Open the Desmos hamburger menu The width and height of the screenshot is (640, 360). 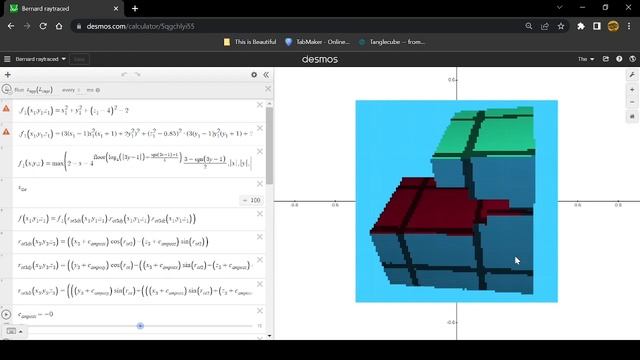(x=7, y=59)
